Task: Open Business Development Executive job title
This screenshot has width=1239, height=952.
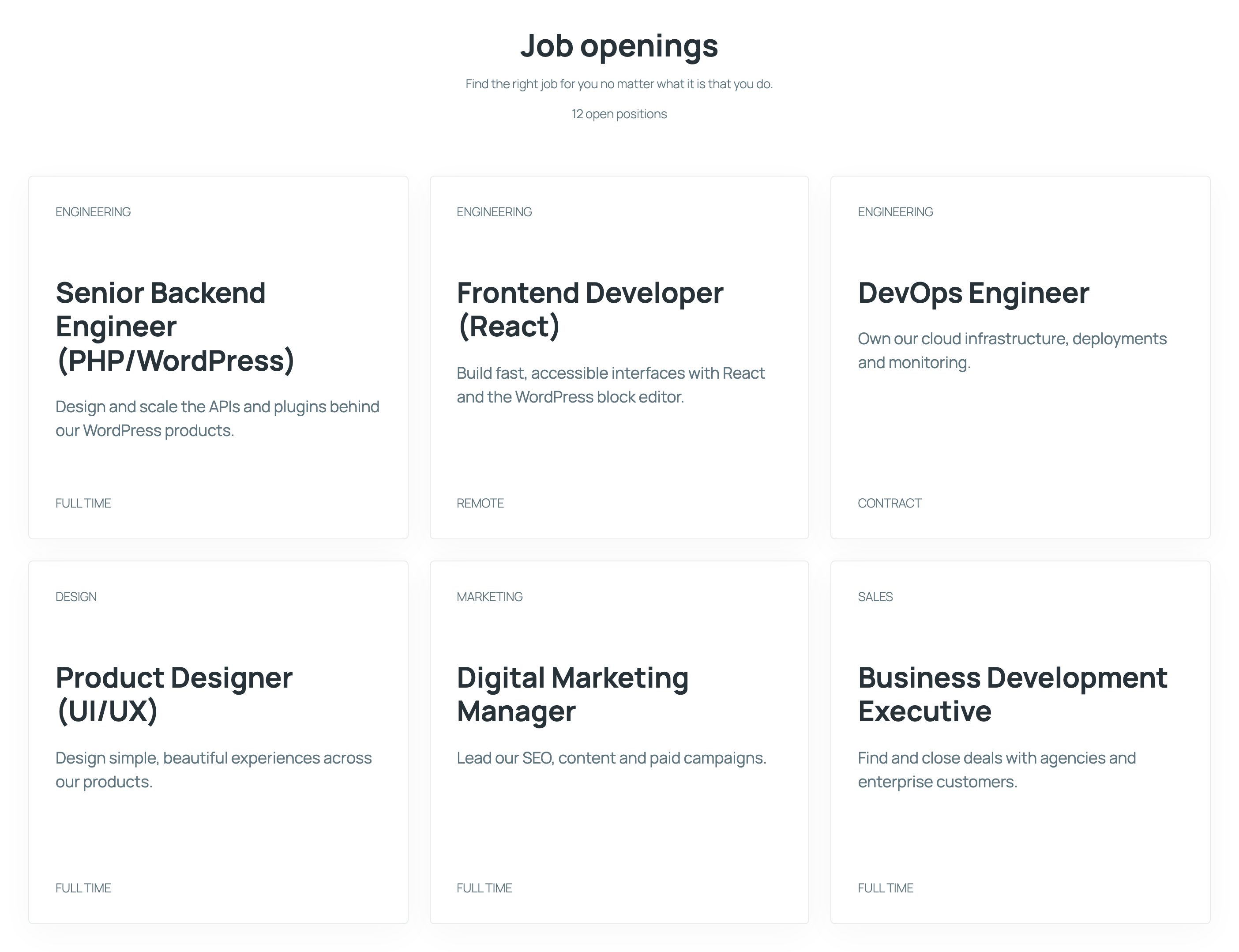Action: (x=1012, y=695)
